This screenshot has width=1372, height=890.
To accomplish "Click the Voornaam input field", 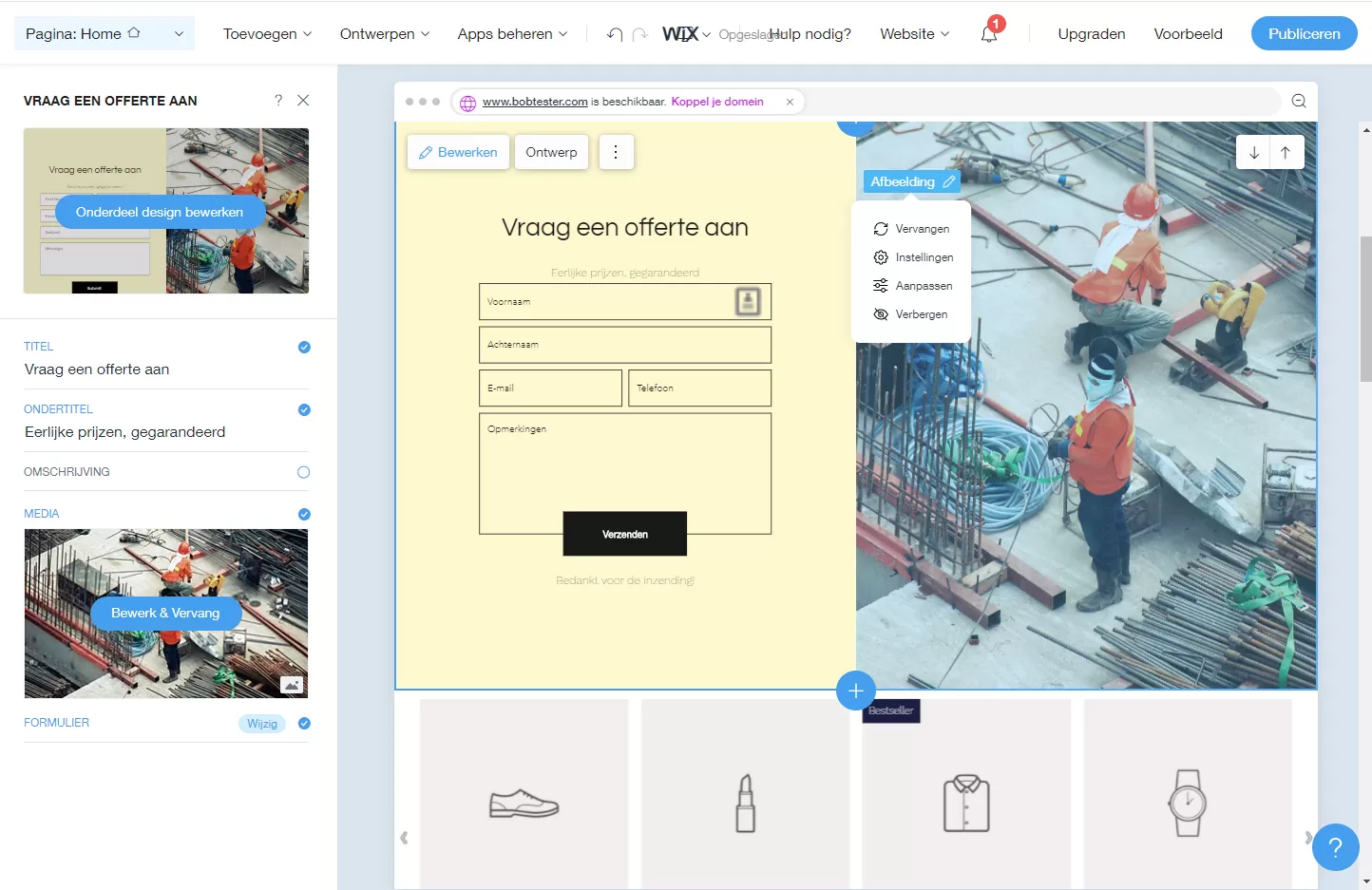I will (x=625, y=302).
